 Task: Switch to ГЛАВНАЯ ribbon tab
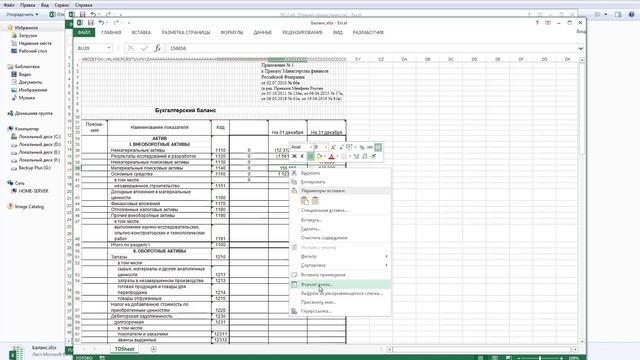(x=111, y=33)
